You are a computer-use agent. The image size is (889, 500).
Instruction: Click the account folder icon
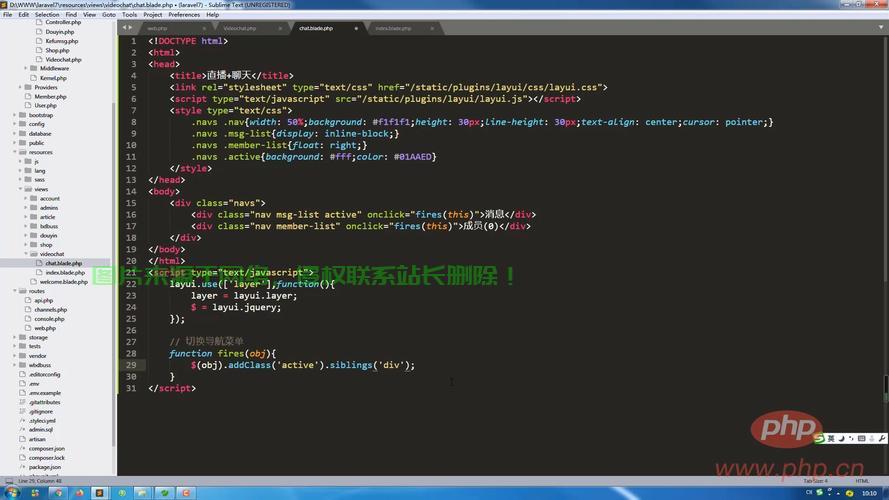pyautogui.click(x=33, y=198)
